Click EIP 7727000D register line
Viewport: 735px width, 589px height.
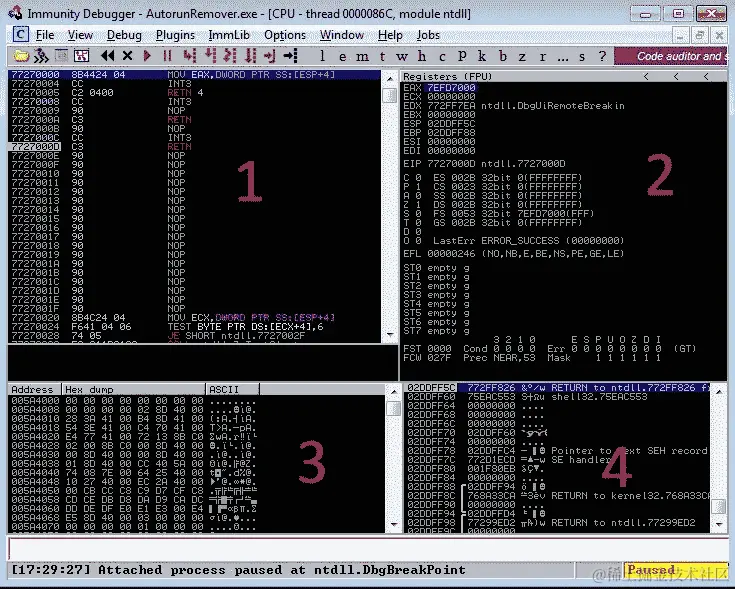pyautogui.click(x=484, y=164)
